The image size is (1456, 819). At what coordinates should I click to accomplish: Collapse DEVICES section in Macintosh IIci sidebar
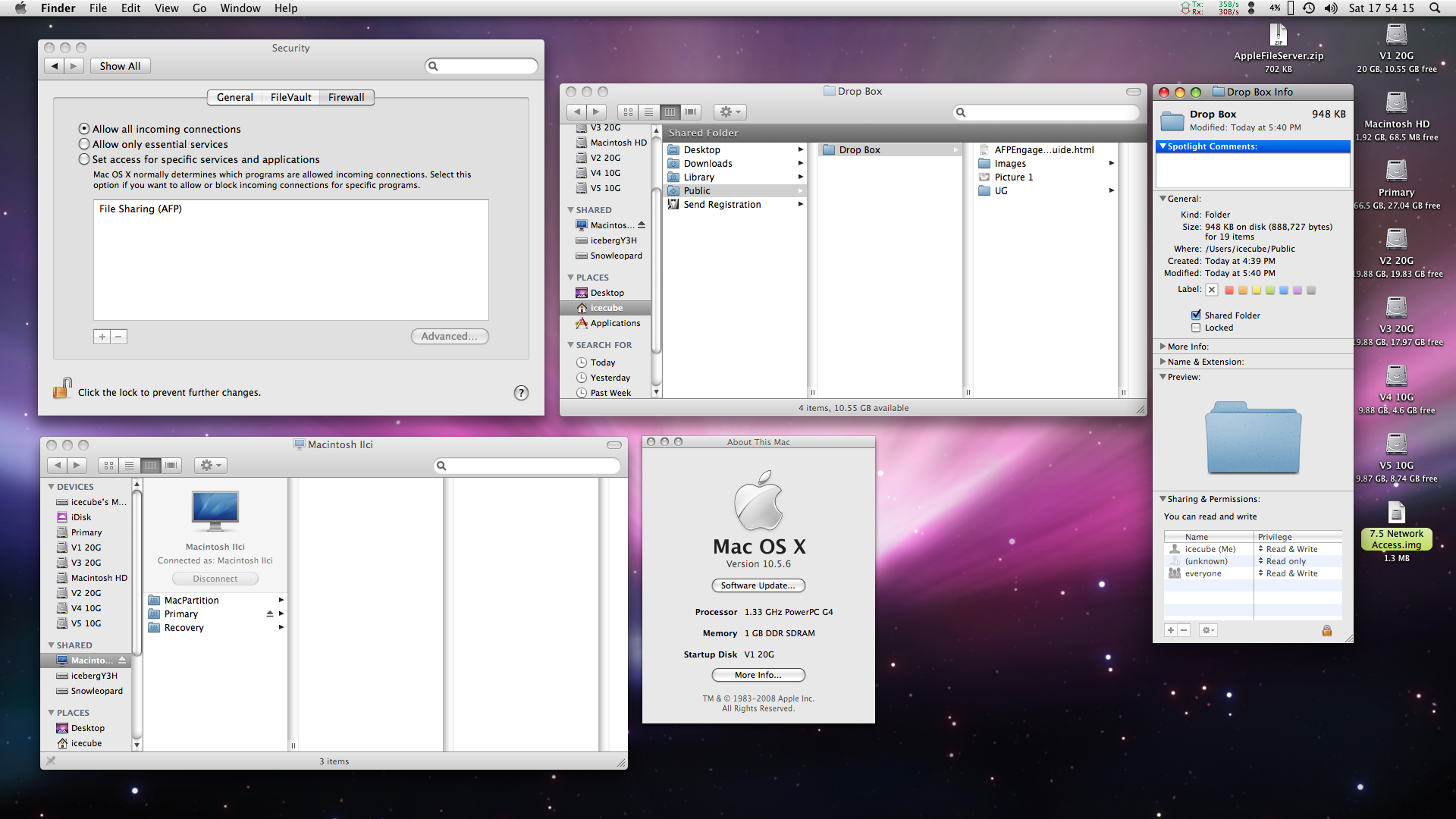52,487
